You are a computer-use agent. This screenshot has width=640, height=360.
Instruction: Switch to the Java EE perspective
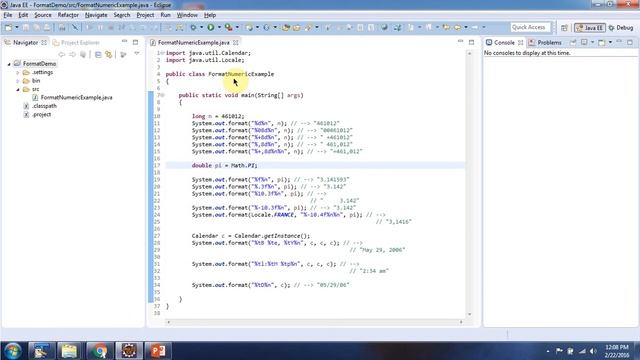(590, 28)
